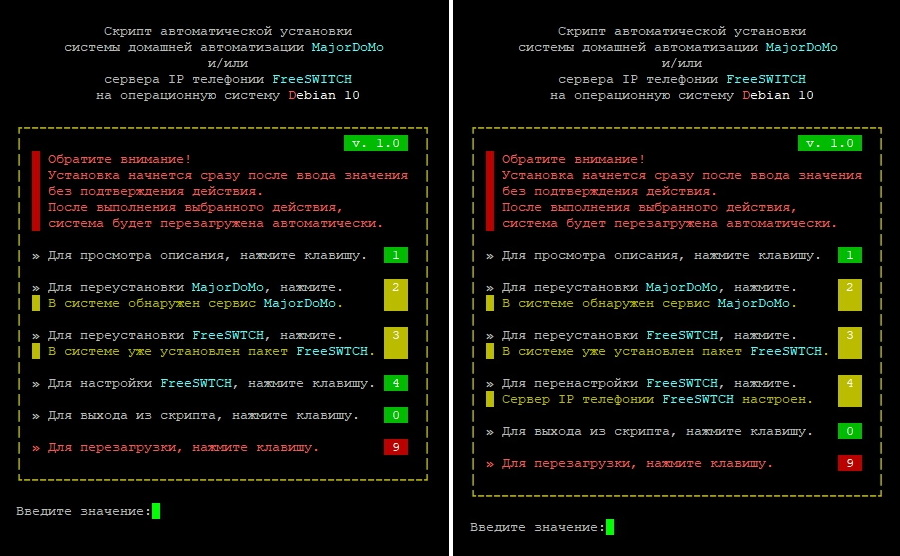Click 'Для просмотра описания' line in right terminal
Viewport: 900px width, 556px height.
(661, 255)
